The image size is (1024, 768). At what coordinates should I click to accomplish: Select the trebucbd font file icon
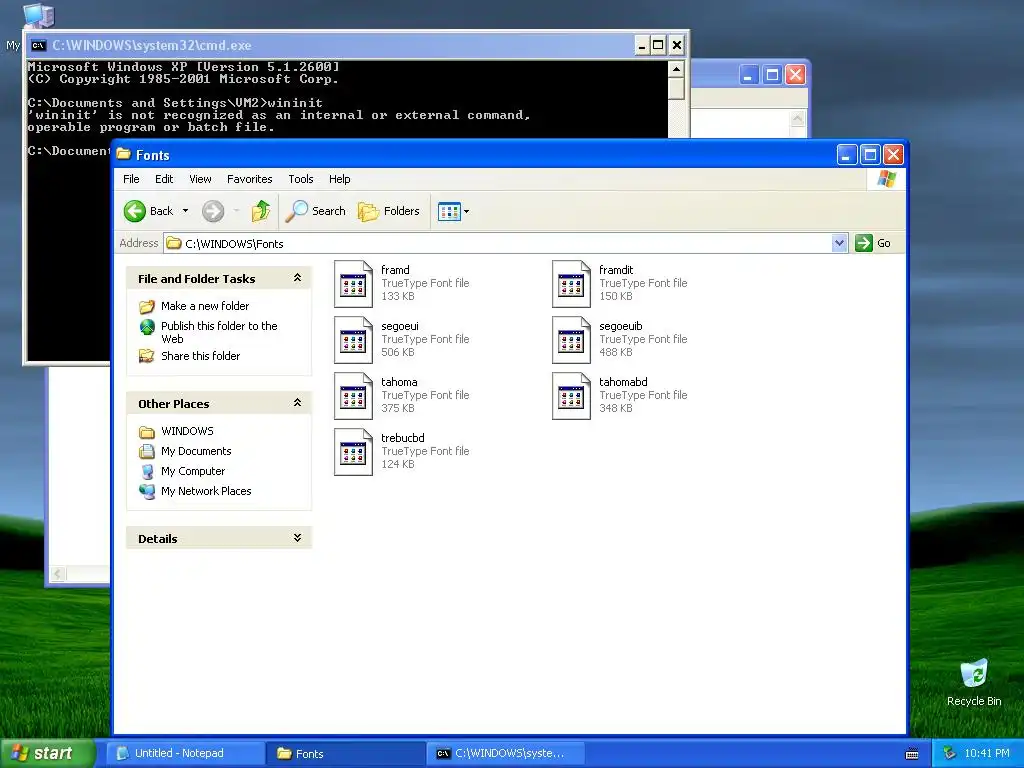[353, 452]
